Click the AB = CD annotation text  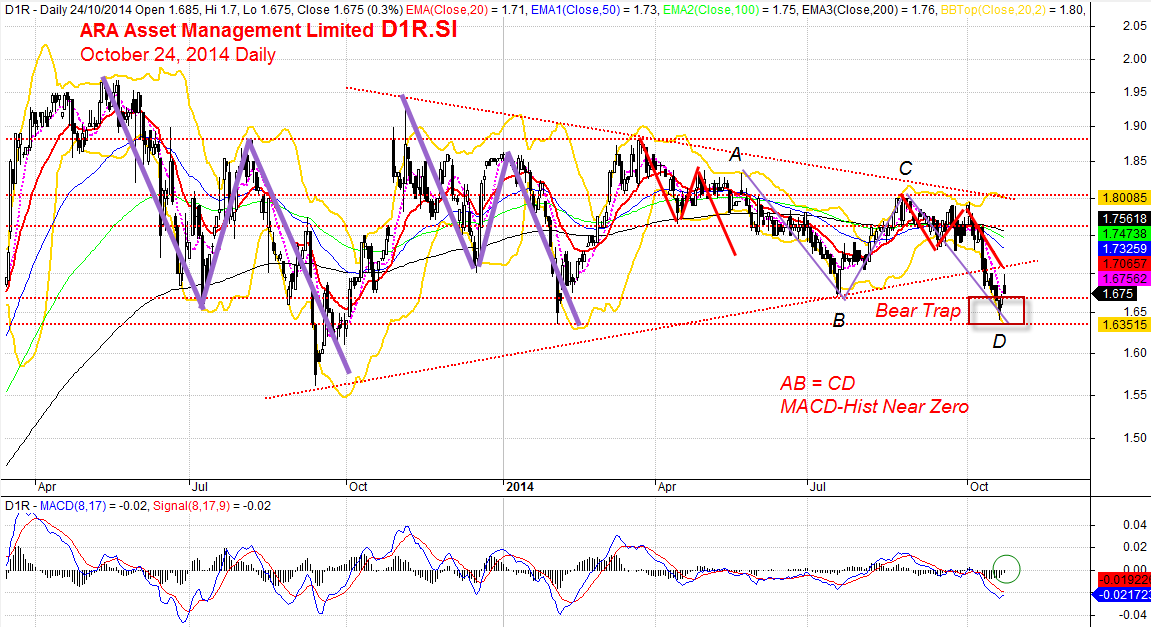818,383
